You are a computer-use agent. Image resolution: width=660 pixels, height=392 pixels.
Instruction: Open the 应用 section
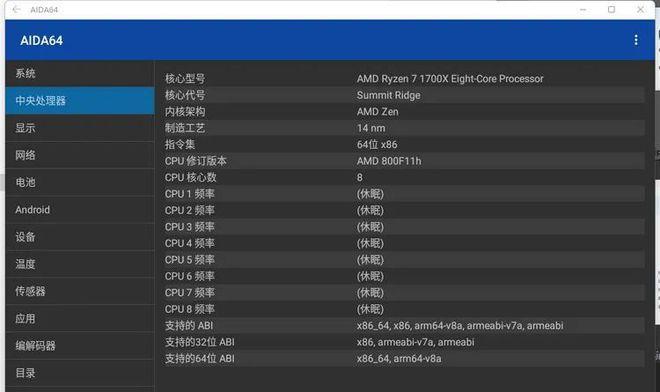[x=80, y=318]
